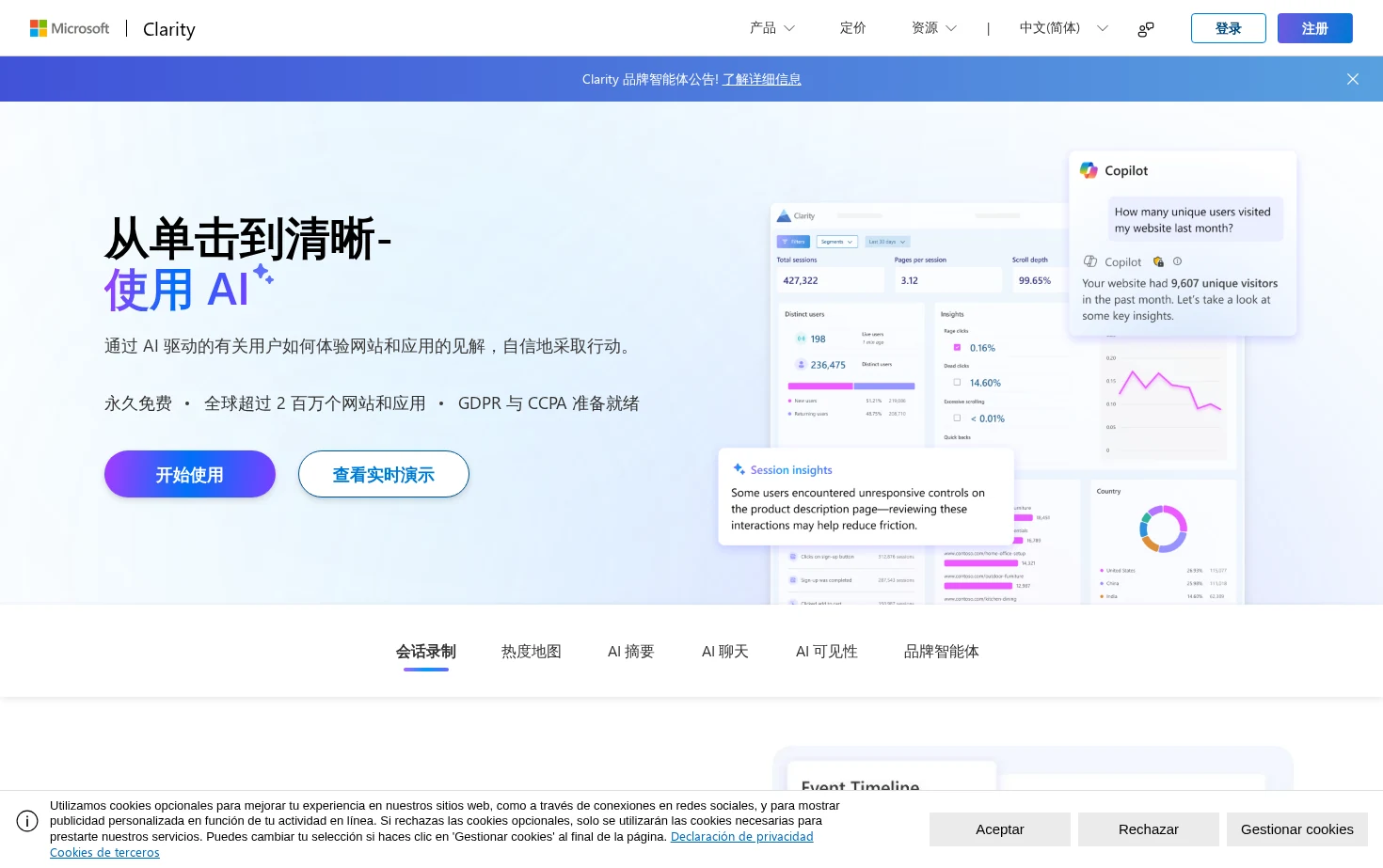Open the 中文(简体) language selector
Image resolution: width=1383 pixels, height=868 pixels.
(x=1064, y=28)
